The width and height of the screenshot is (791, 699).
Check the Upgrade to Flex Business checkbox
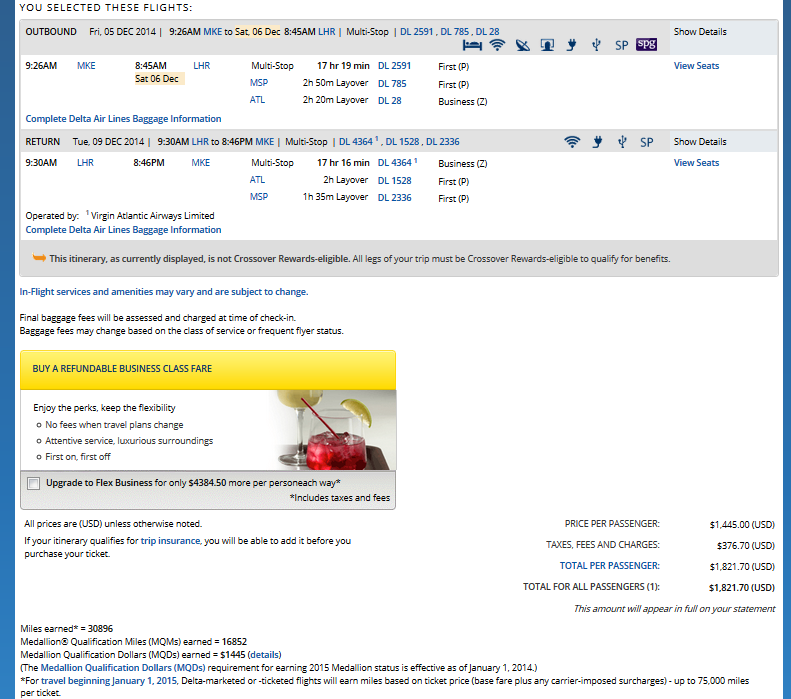[34, 483]
